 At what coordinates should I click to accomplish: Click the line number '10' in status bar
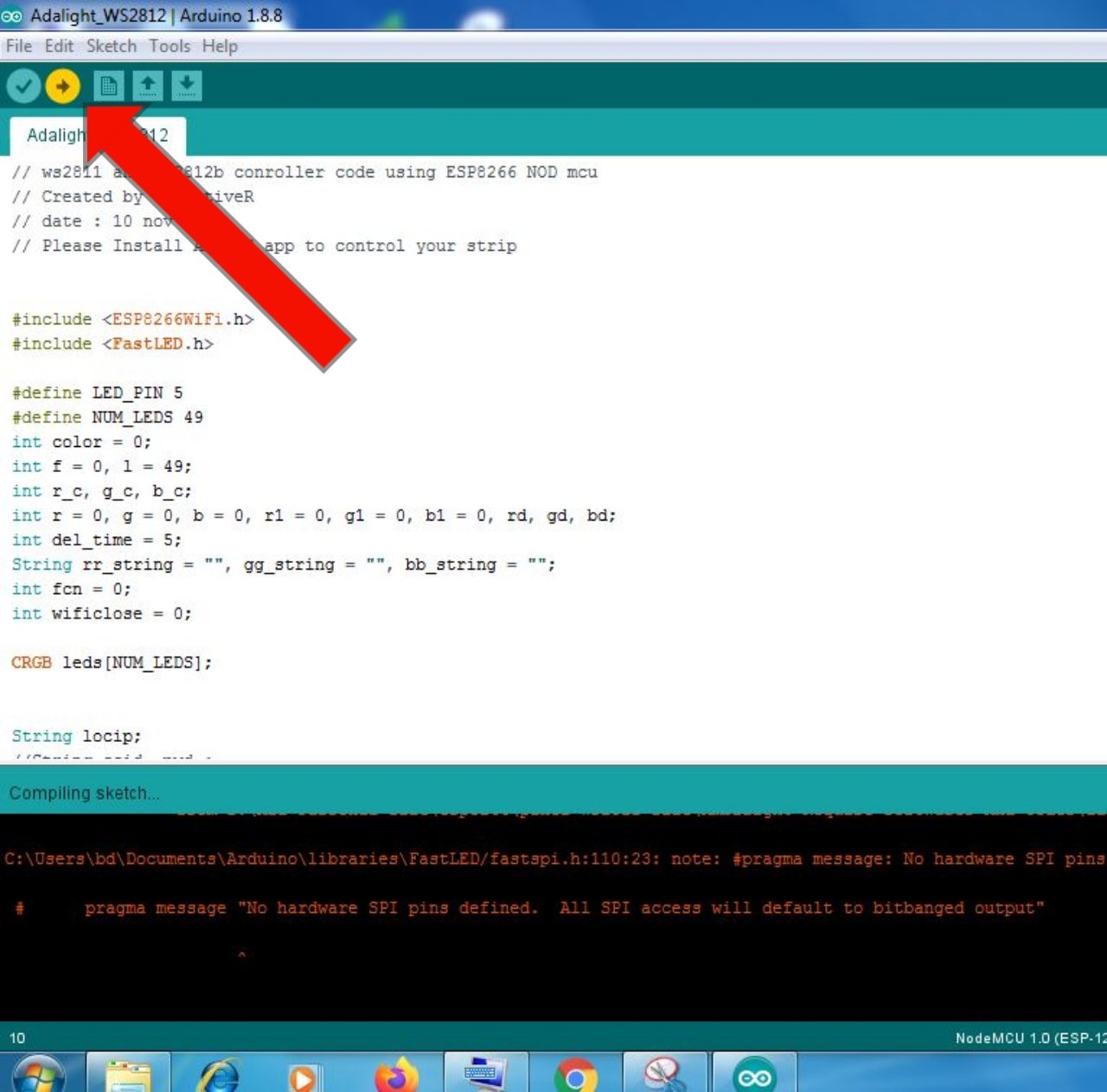tap(17, 1038)
